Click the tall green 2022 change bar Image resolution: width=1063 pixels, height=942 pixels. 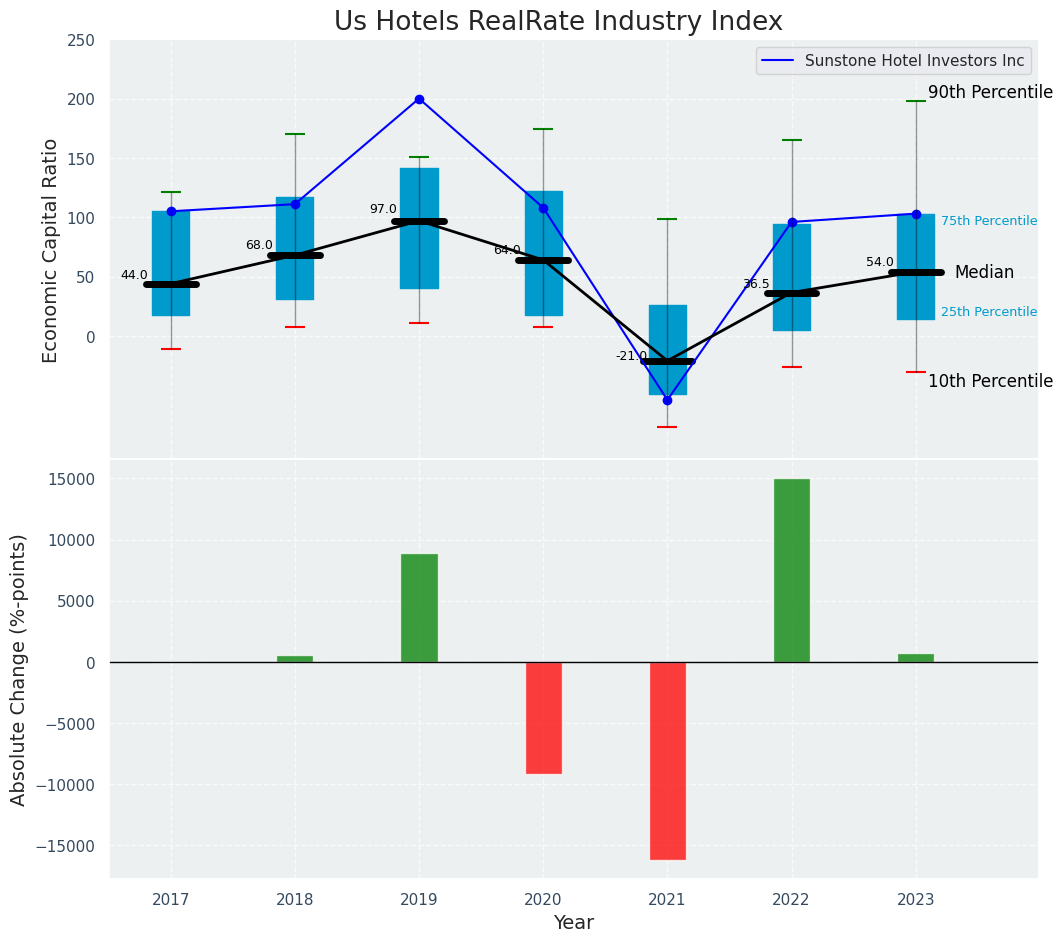(x=791, y=570)
